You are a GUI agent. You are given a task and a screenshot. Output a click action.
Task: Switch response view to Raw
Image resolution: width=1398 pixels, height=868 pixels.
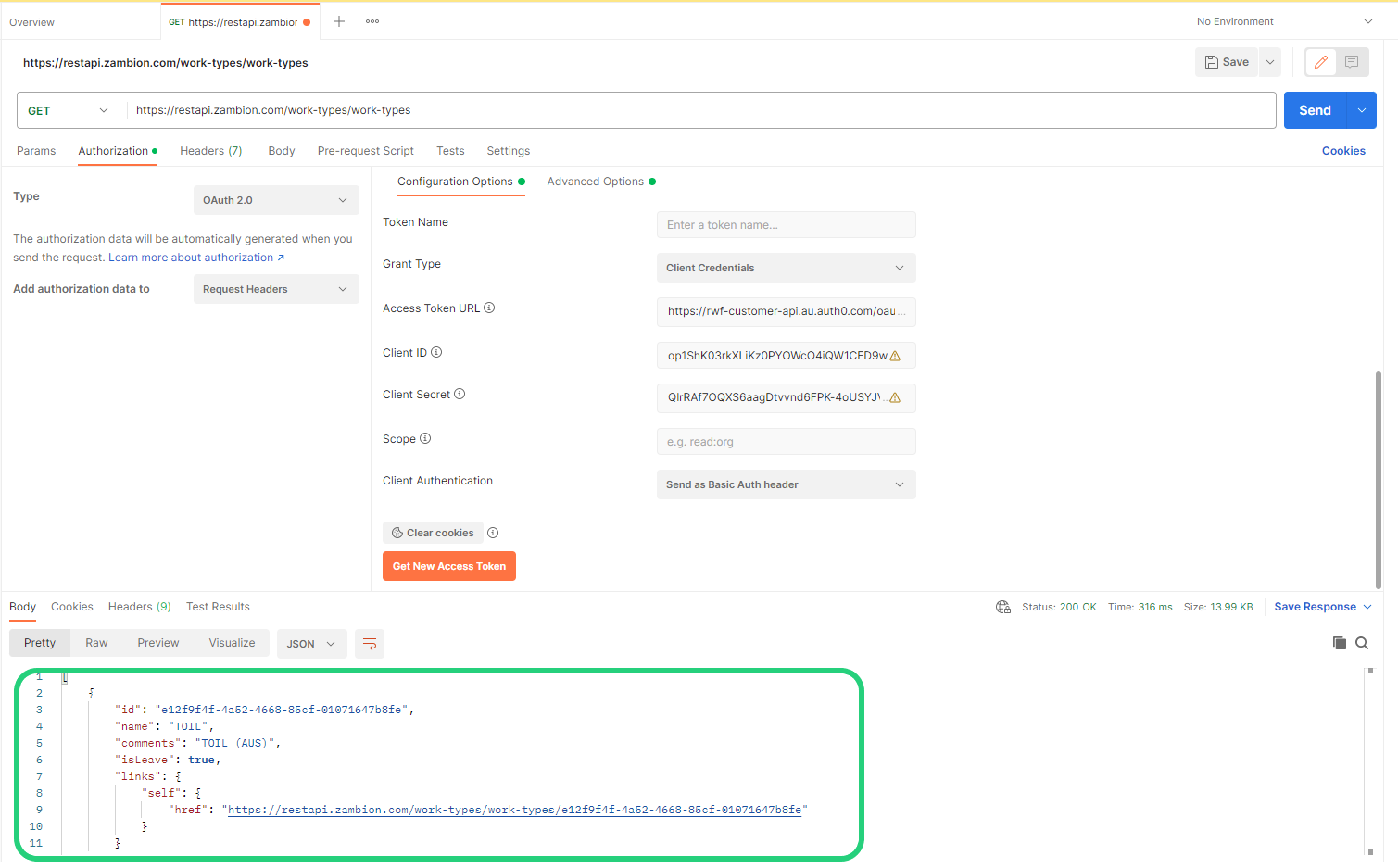[96, 643]
